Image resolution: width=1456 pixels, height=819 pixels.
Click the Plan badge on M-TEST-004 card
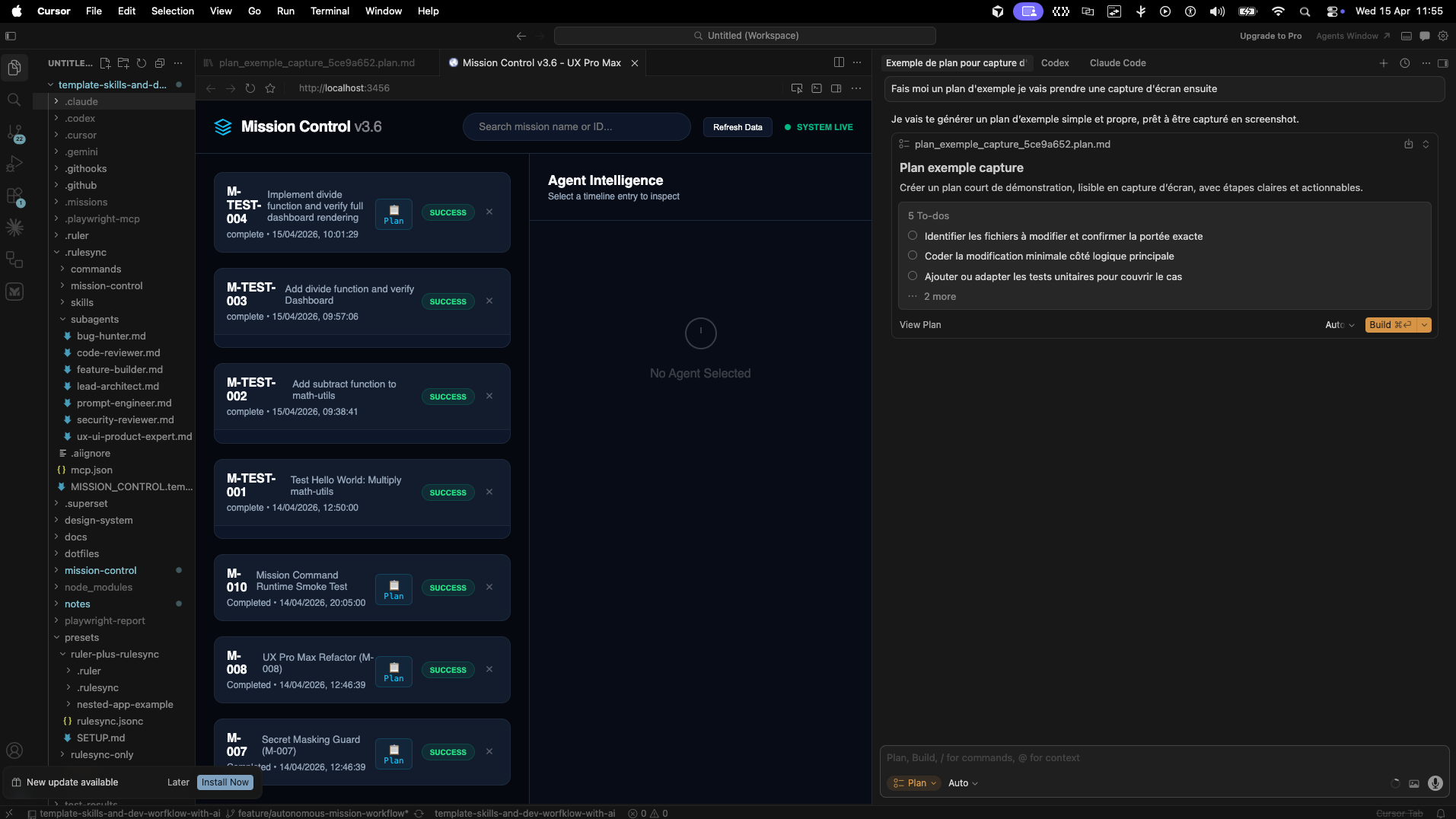(393, 214)
